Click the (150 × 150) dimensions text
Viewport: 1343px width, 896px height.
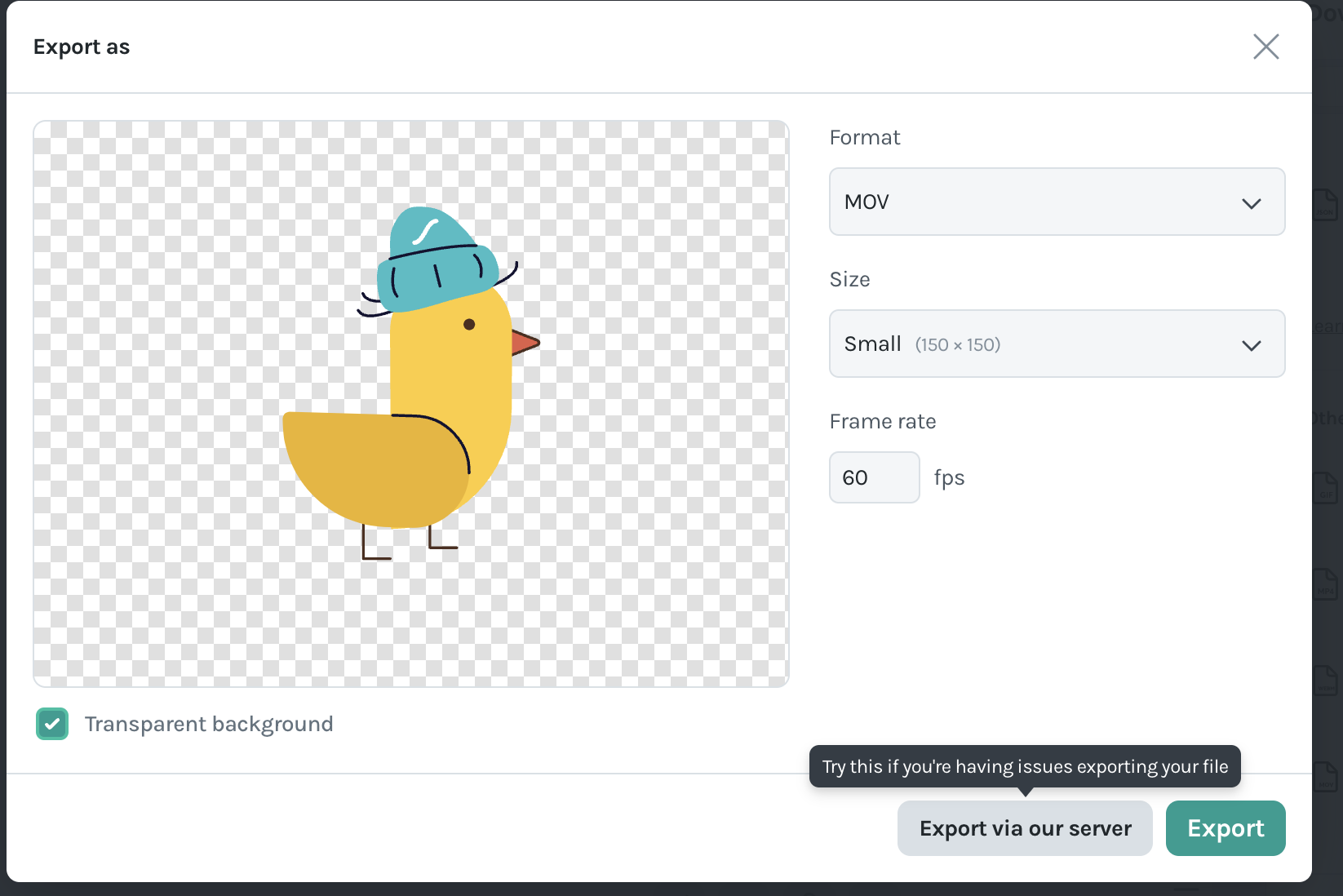[957, 344]
